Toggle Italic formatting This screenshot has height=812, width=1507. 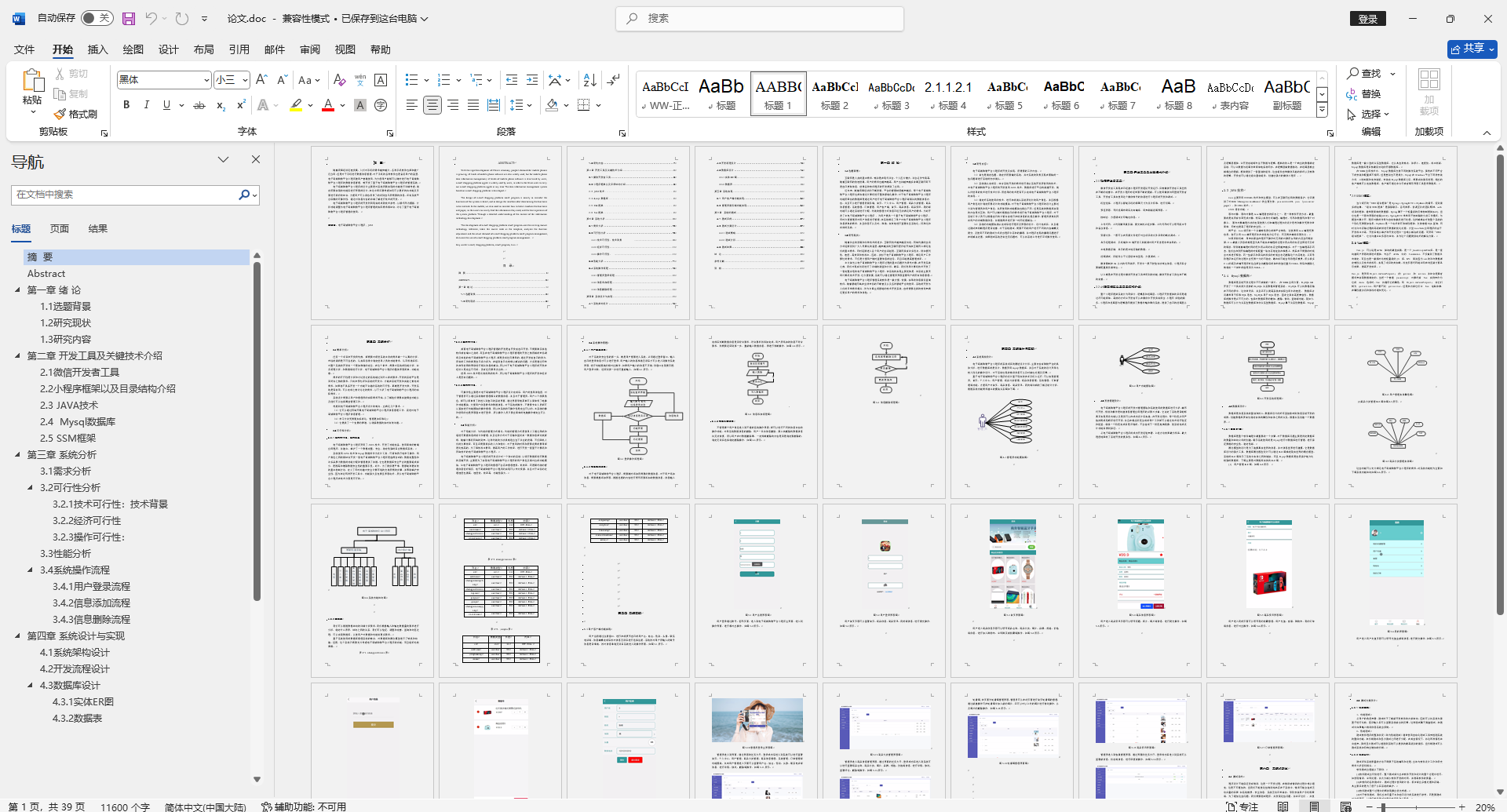click(x=146, y=105)
